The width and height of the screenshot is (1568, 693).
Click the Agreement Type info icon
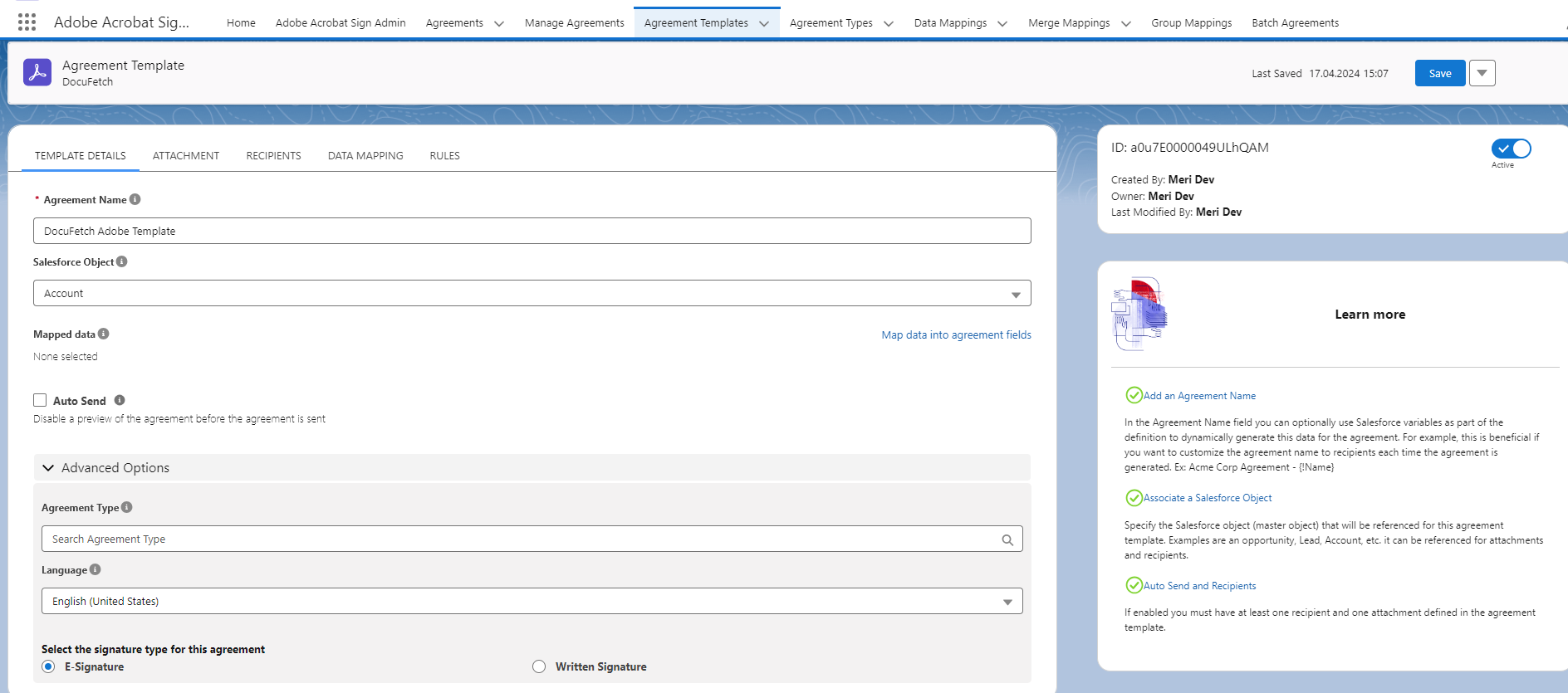click(x=127, y=507)
